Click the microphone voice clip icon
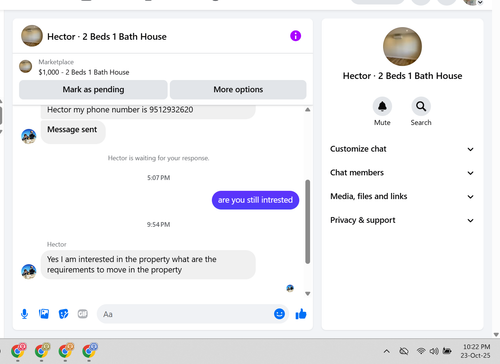This screenshot has height=364, width=500. [x=24, y=314]
